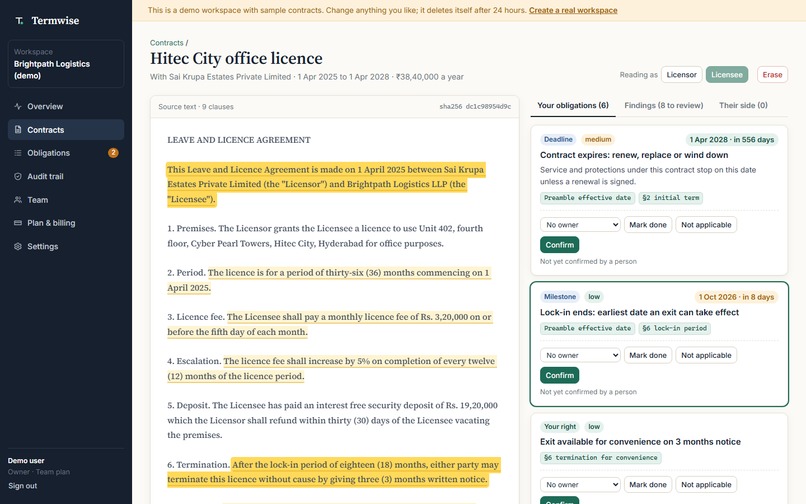
Task: Click the Team people icon in sidebar
Action: point(18,200)
